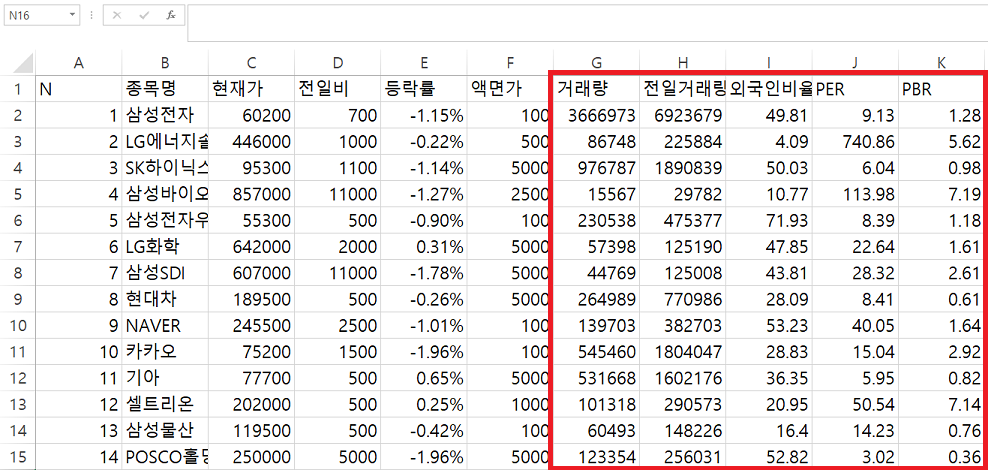Click the PER cell 740.86
Viewport: 988px width, 470px height.
coord(856,142)
